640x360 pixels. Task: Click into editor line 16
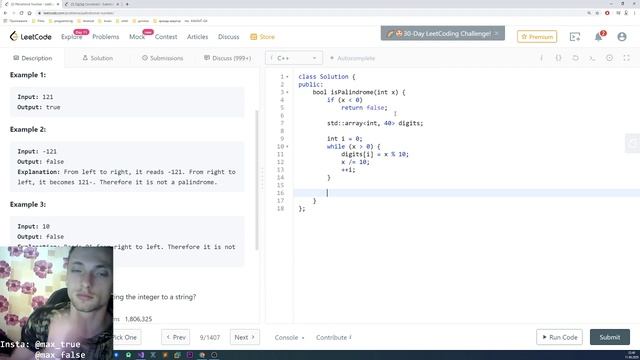click(x=466, y=193)
